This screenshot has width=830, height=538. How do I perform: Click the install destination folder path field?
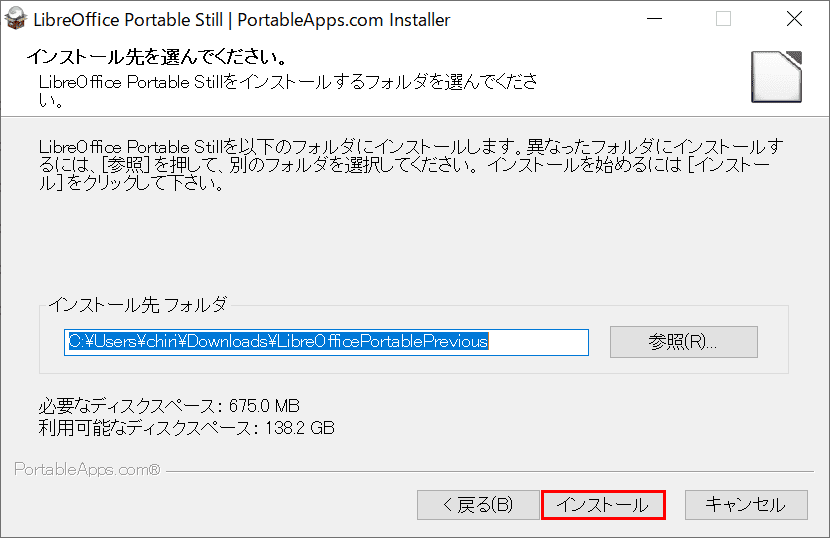coord(326,342)
